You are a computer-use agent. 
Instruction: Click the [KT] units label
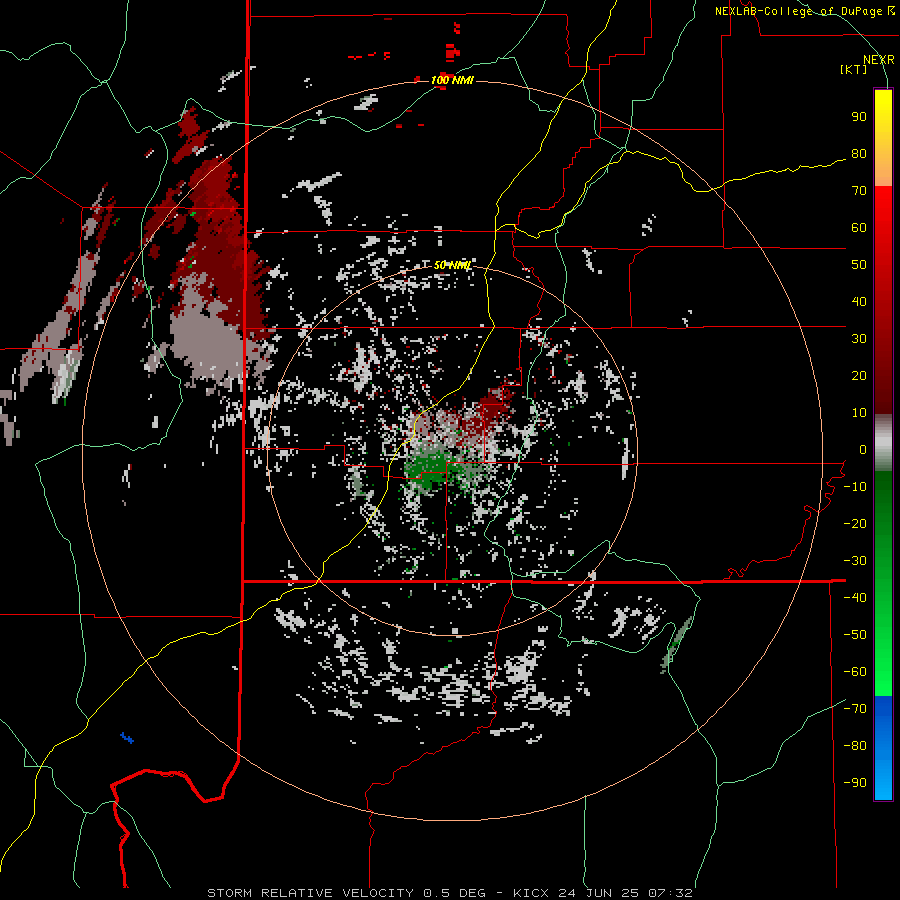click(x=854, y=69)
